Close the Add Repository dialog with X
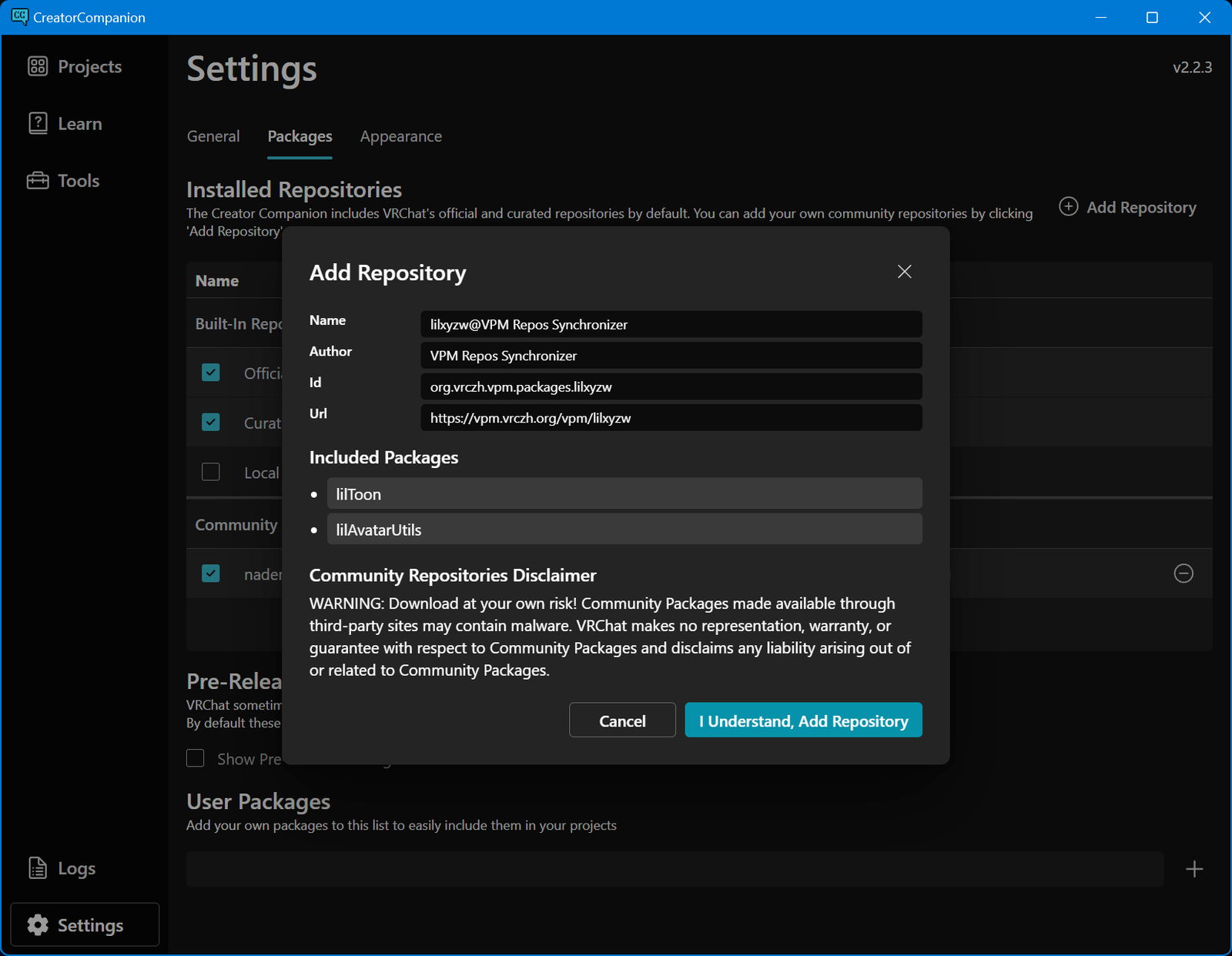 tap(905, 272)
